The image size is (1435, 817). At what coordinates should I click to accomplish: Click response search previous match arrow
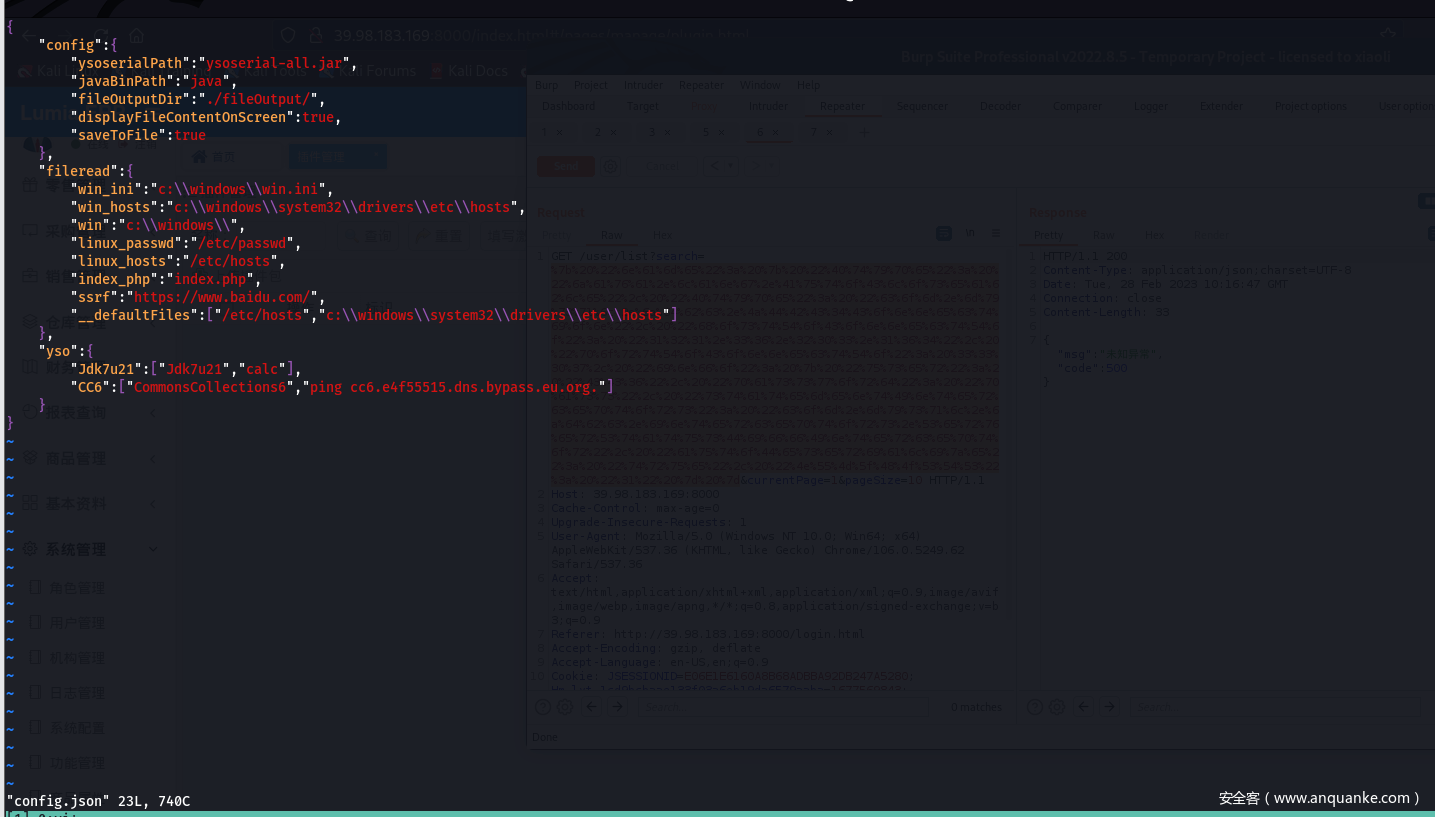1083,707
